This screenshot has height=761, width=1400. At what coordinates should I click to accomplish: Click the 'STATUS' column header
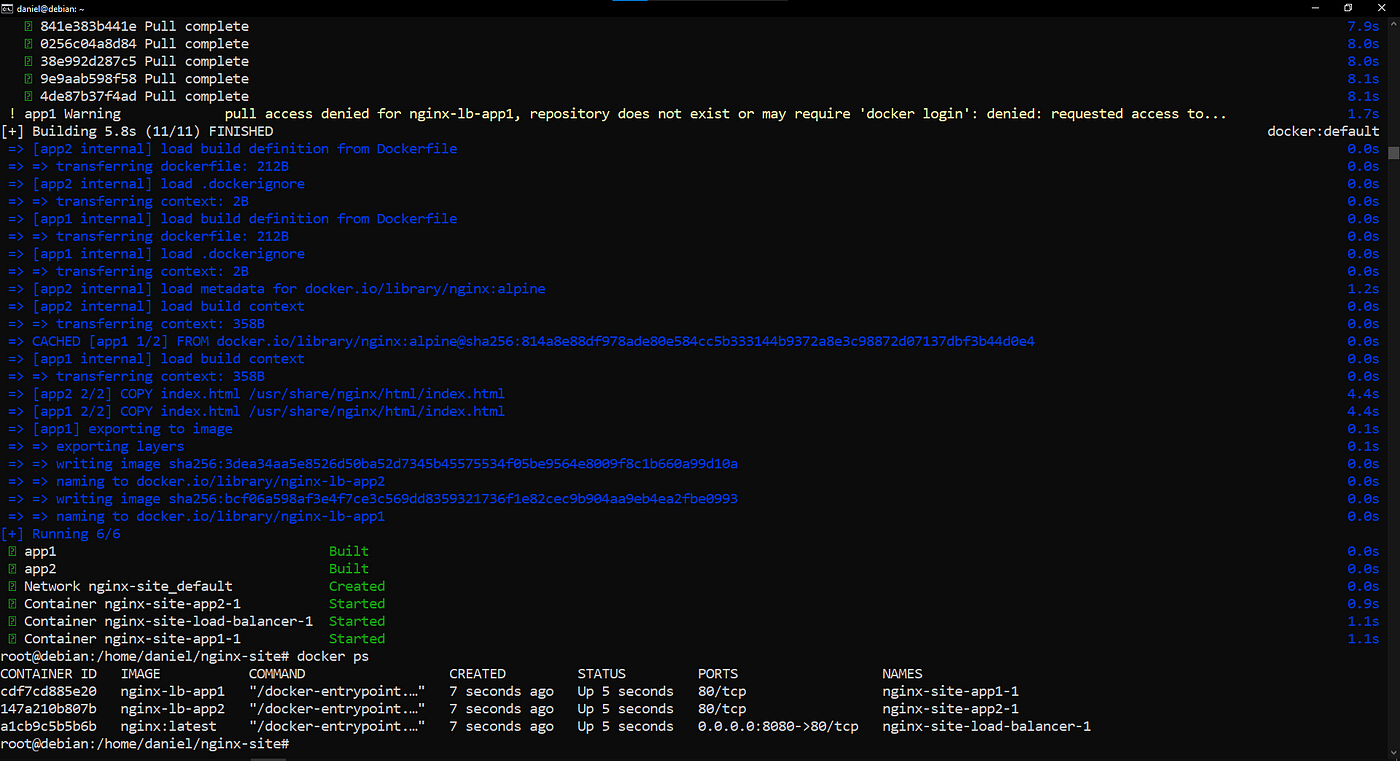click(x=602, y=674)
